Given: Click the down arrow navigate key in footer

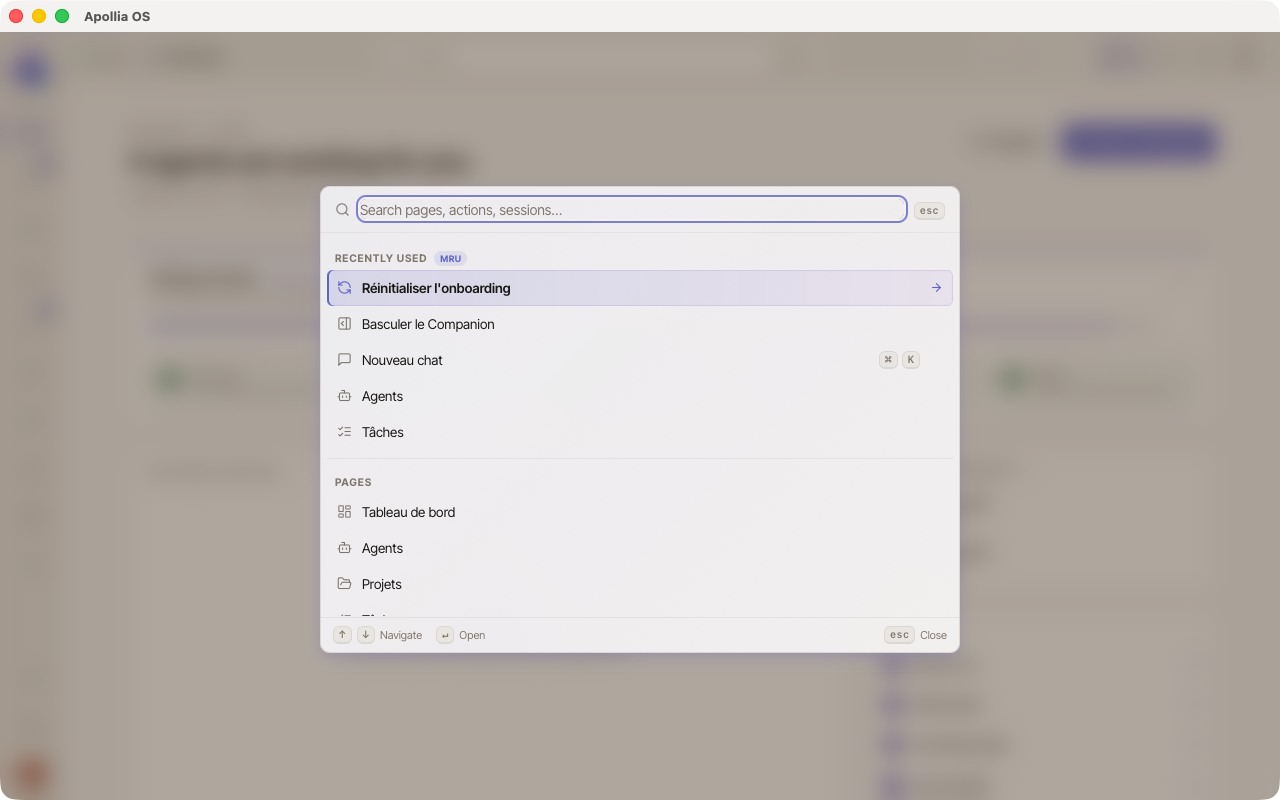Looking at the screenshot, I should tap(366, 635).
